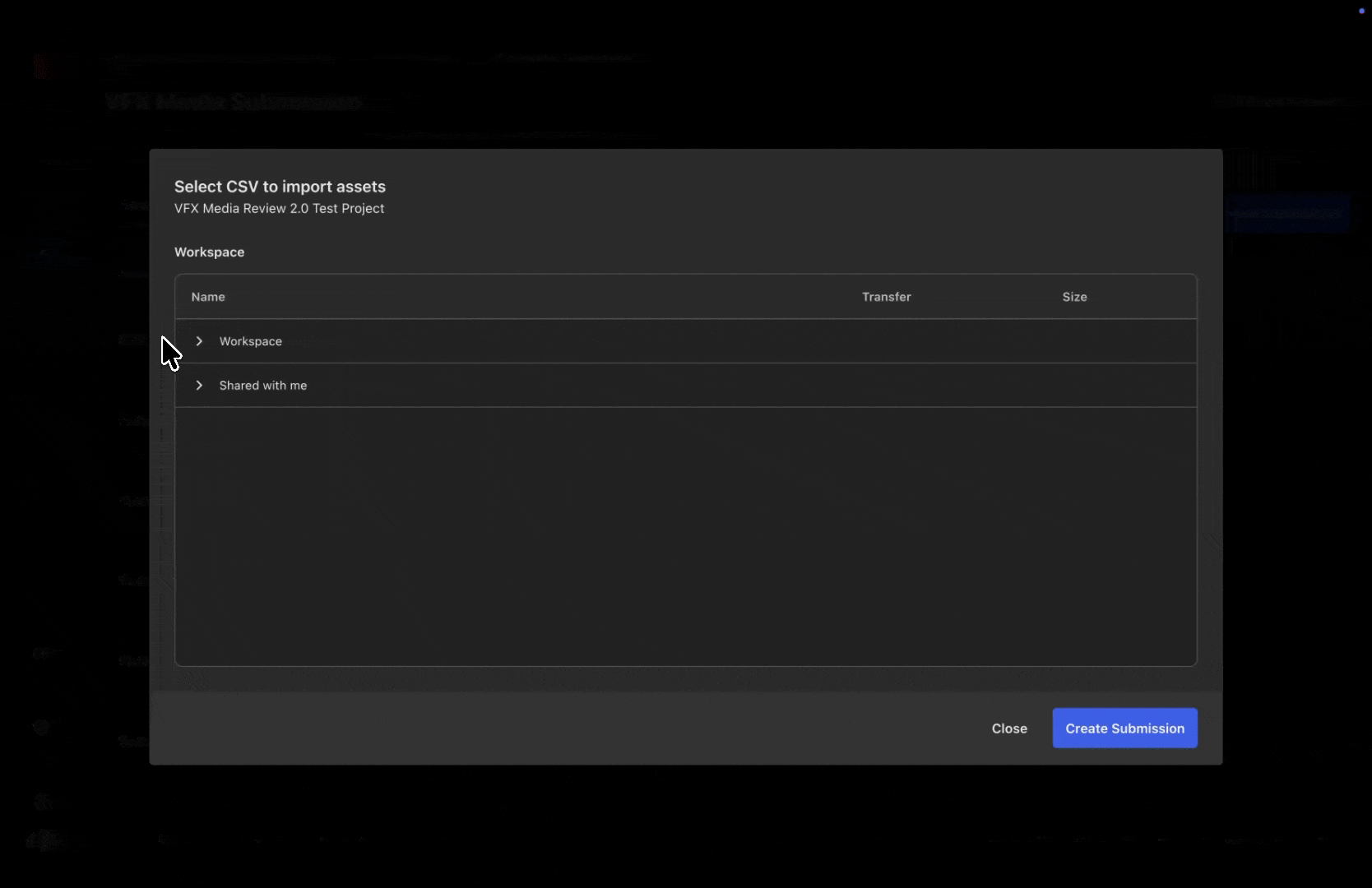Screen dimensions: 1372x888
Task: Click the Workspace section heading
Action: tap(209, 252)
